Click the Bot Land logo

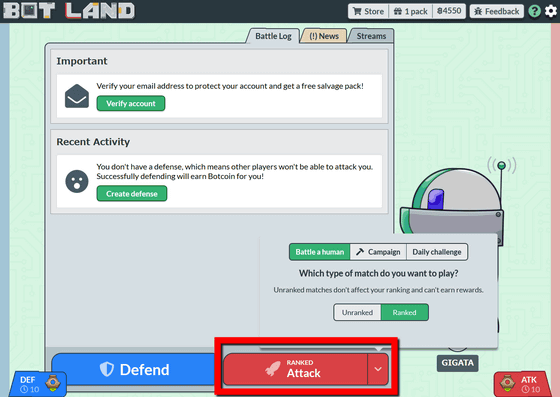(69, 11)
